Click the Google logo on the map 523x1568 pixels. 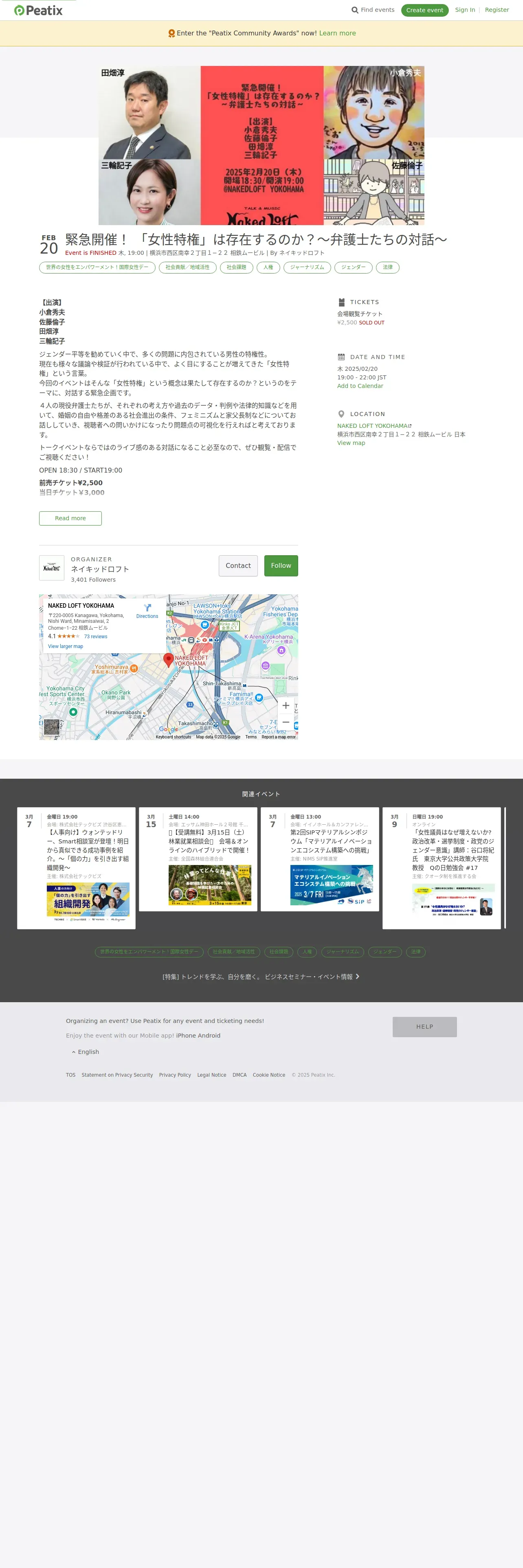coord(169,729)
